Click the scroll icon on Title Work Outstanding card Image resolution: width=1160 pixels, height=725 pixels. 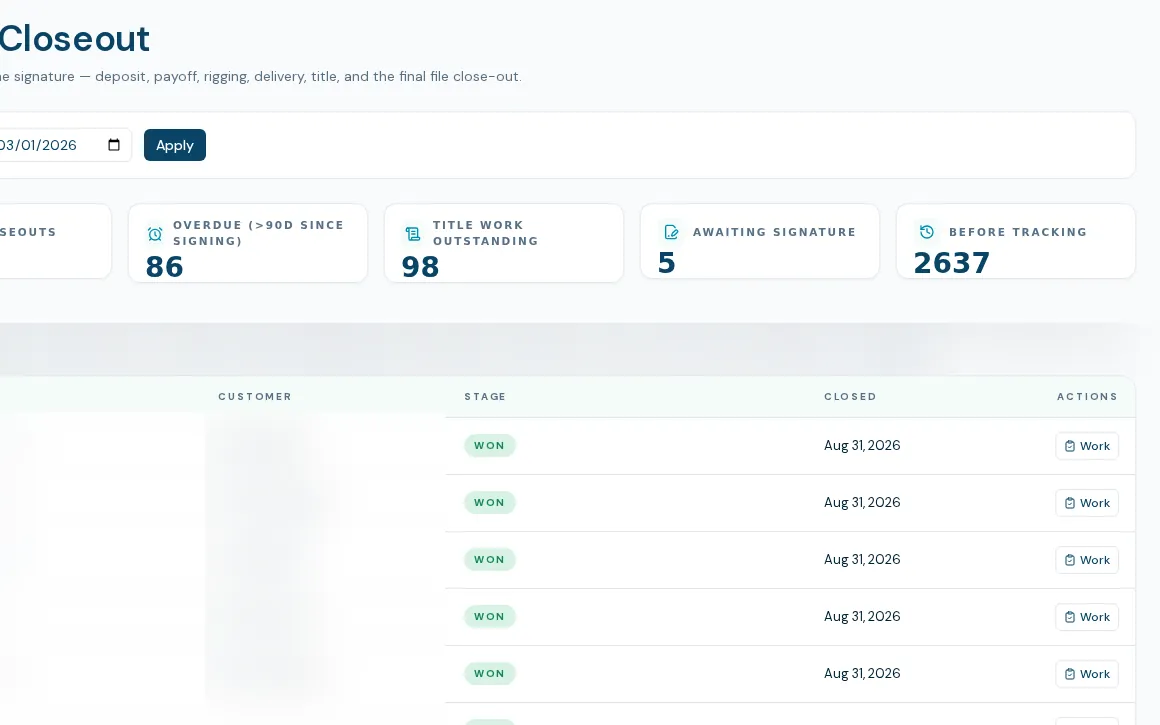click(x=413, y=234)
